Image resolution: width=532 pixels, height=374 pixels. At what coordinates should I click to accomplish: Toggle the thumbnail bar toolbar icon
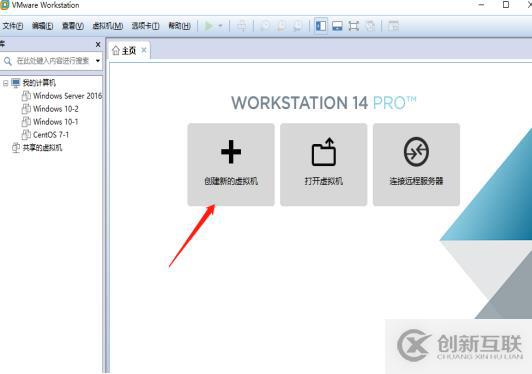coord(337,26)
